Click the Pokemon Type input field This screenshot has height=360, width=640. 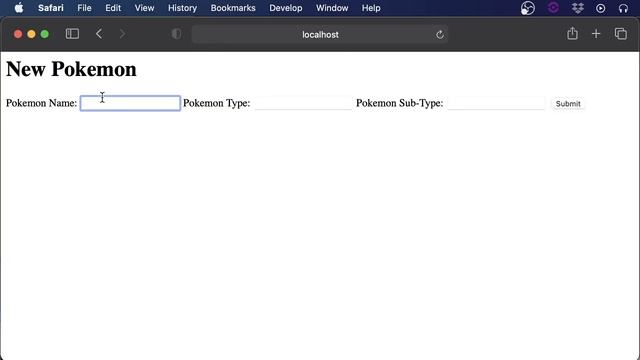[303, 103]
